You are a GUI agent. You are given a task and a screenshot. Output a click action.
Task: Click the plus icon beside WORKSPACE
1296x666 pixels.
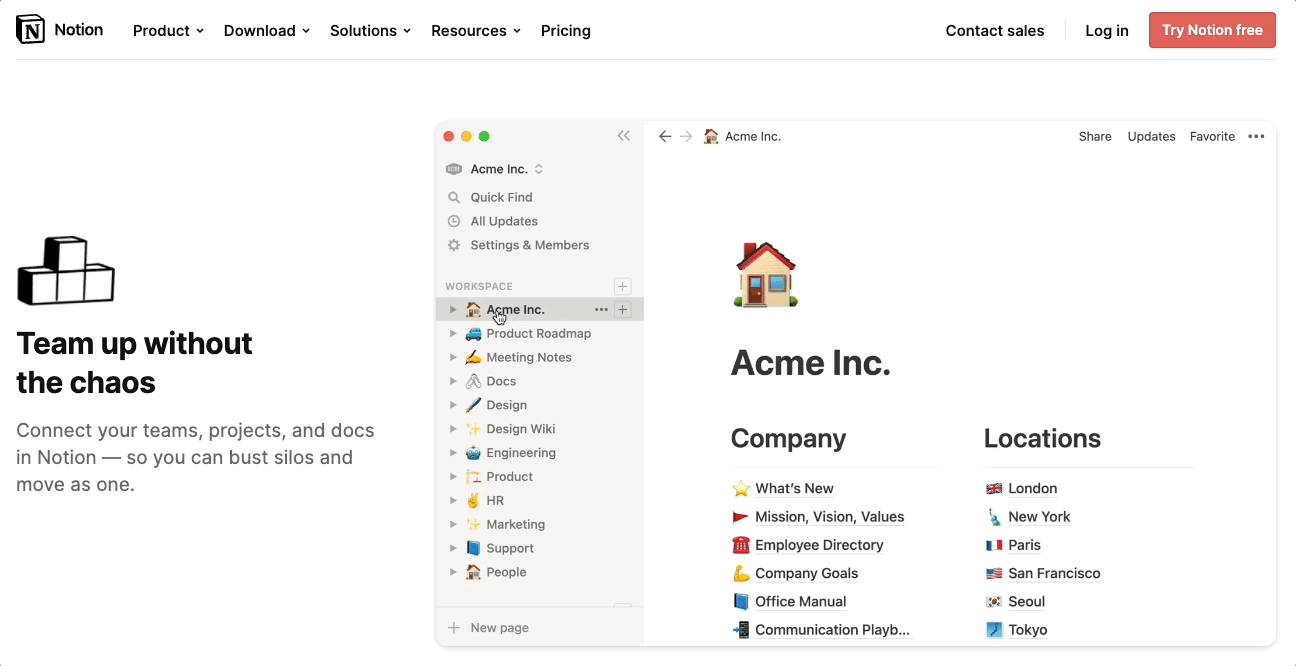(x=622, y=286)
